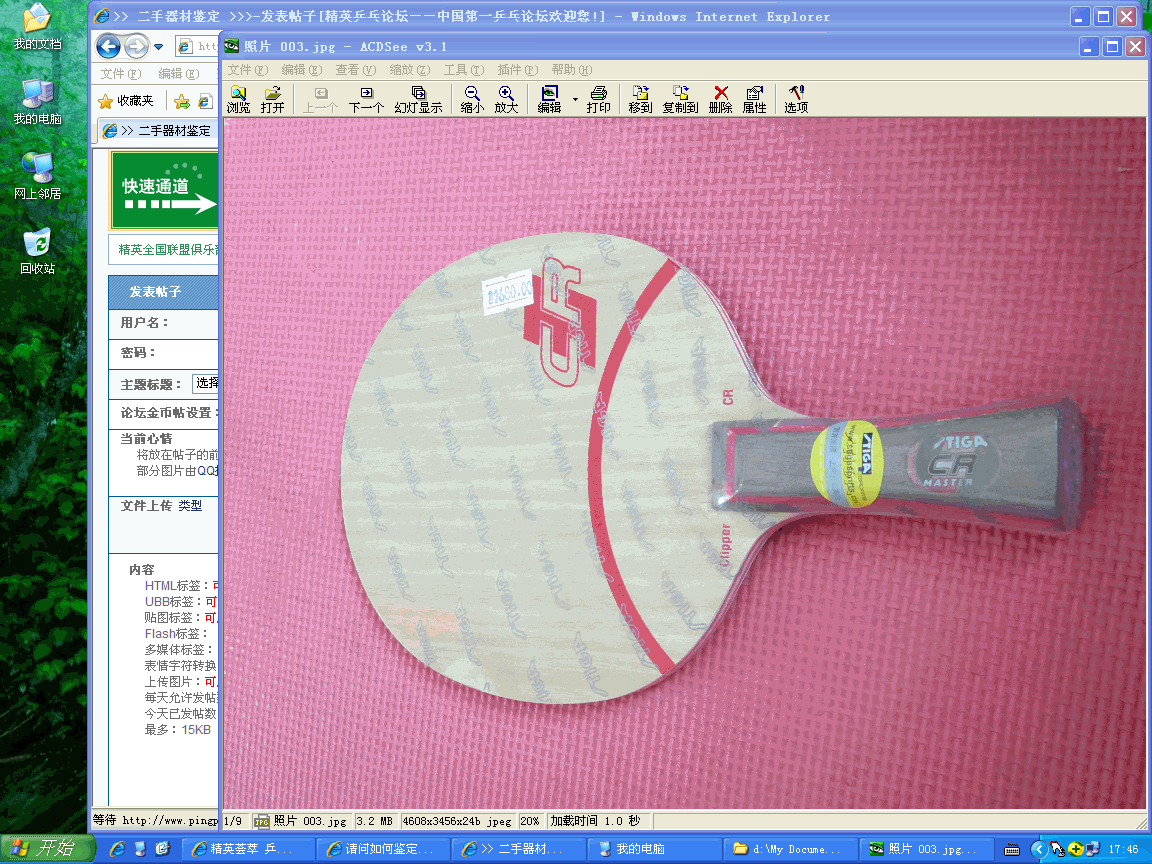Zoom in using the 放大 icon
The height and width of the screenshot is (864, 1152).
(x=506, y=99)
